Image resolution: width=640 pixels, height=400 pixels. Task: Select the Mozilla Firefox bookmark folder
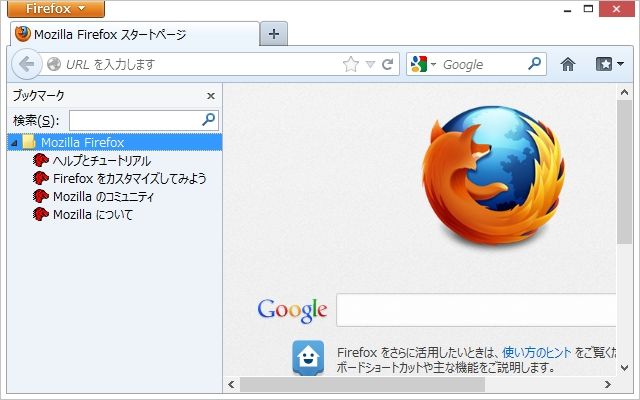(115, 142)
